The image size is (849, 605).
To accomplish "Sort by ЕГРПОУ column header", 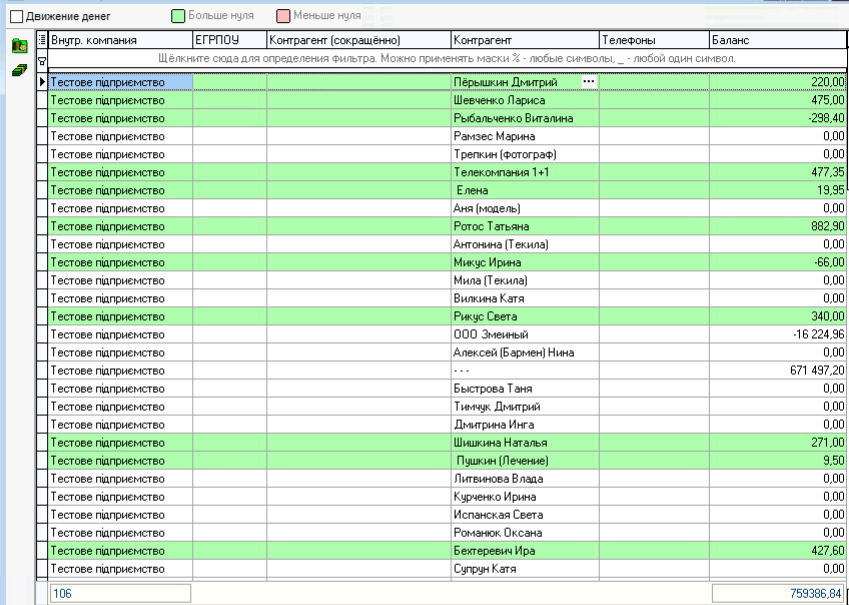I will click(228, 40).
